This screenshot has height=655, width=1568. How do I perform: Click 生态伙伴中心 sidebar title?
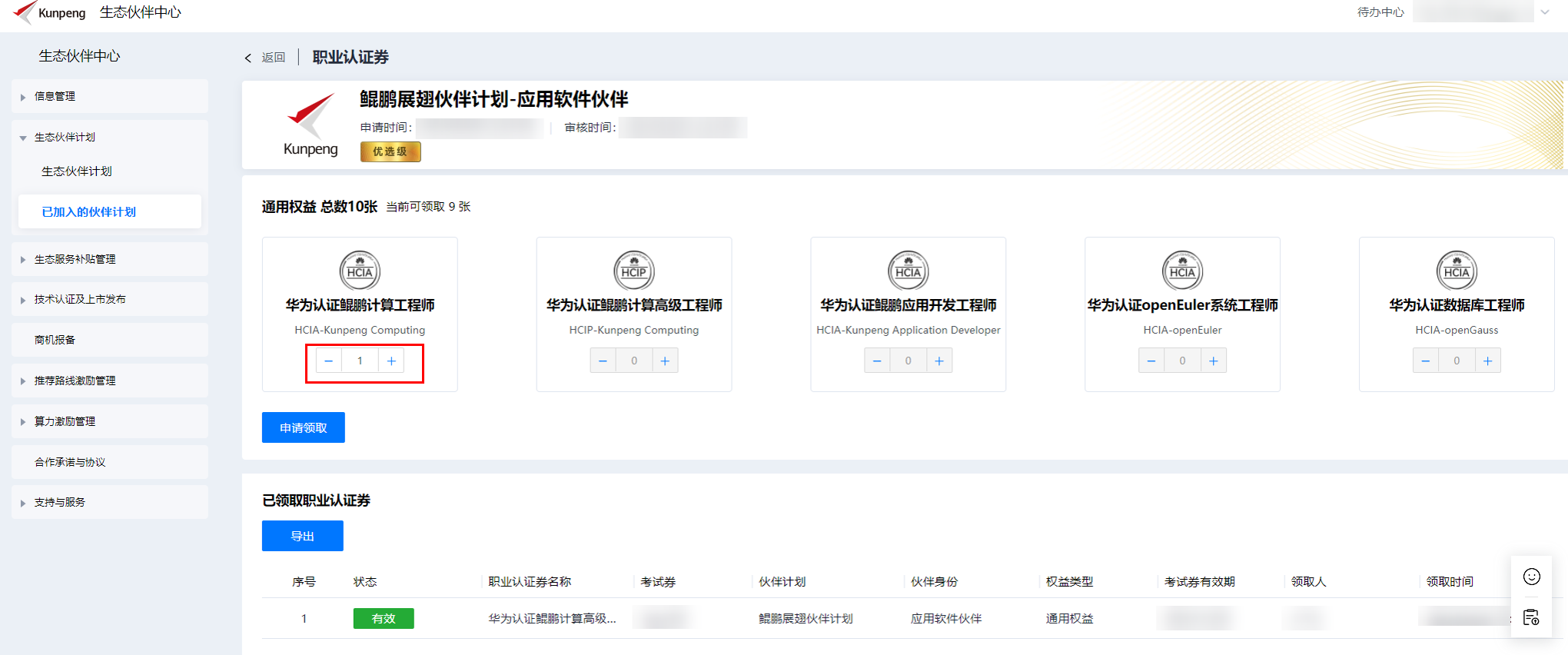coord(79,56)
